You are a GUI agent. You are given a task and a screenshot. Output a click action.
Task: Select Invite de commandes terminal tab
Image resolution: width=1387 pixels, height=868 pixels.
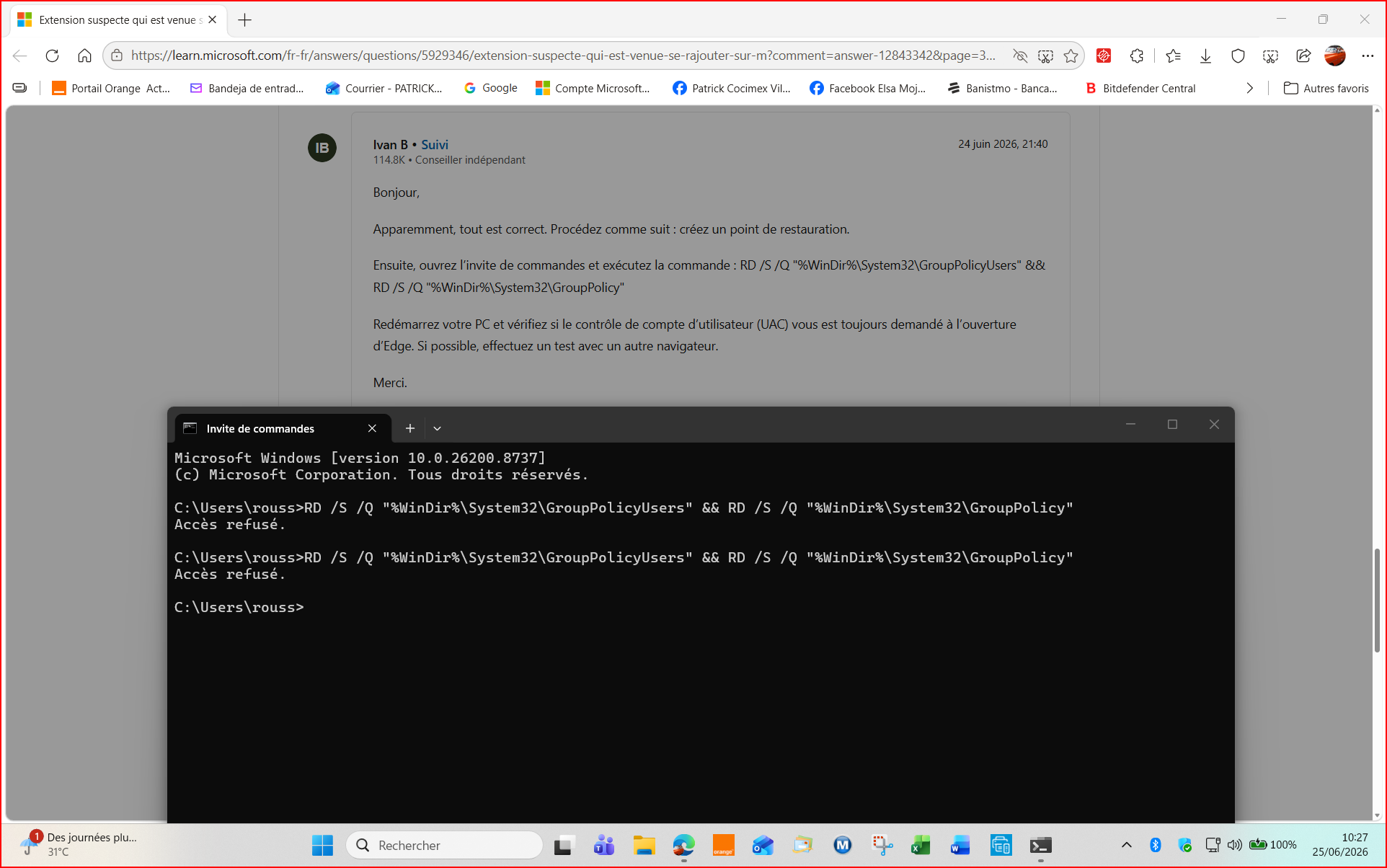click(x=283, y=428)
